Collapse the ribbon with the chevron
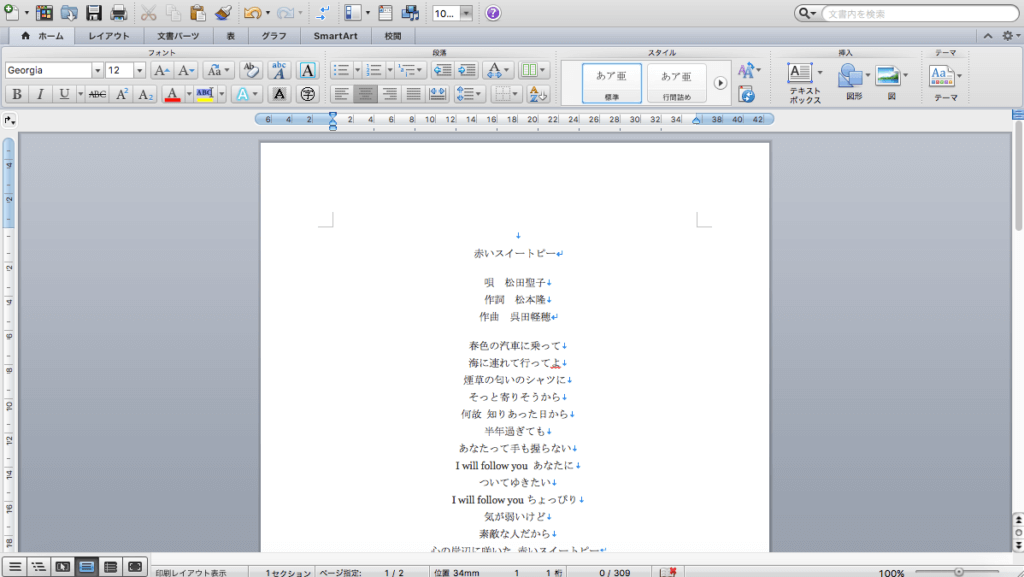Image resolution: width=1024 pixels, height=577 pixels. tap(987, 36)
